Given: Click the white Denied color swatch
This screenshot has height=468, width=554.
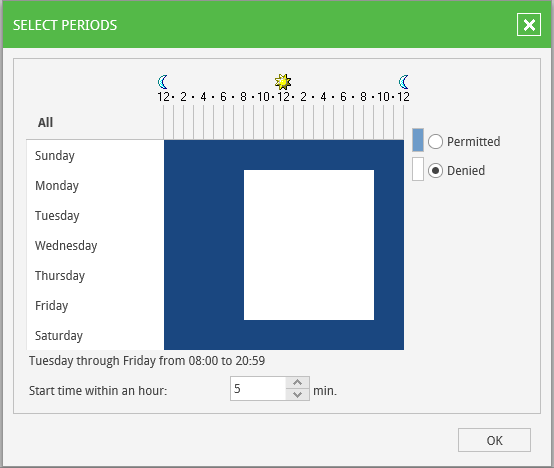Looking at the screenshot, I should tap(418, 169).
